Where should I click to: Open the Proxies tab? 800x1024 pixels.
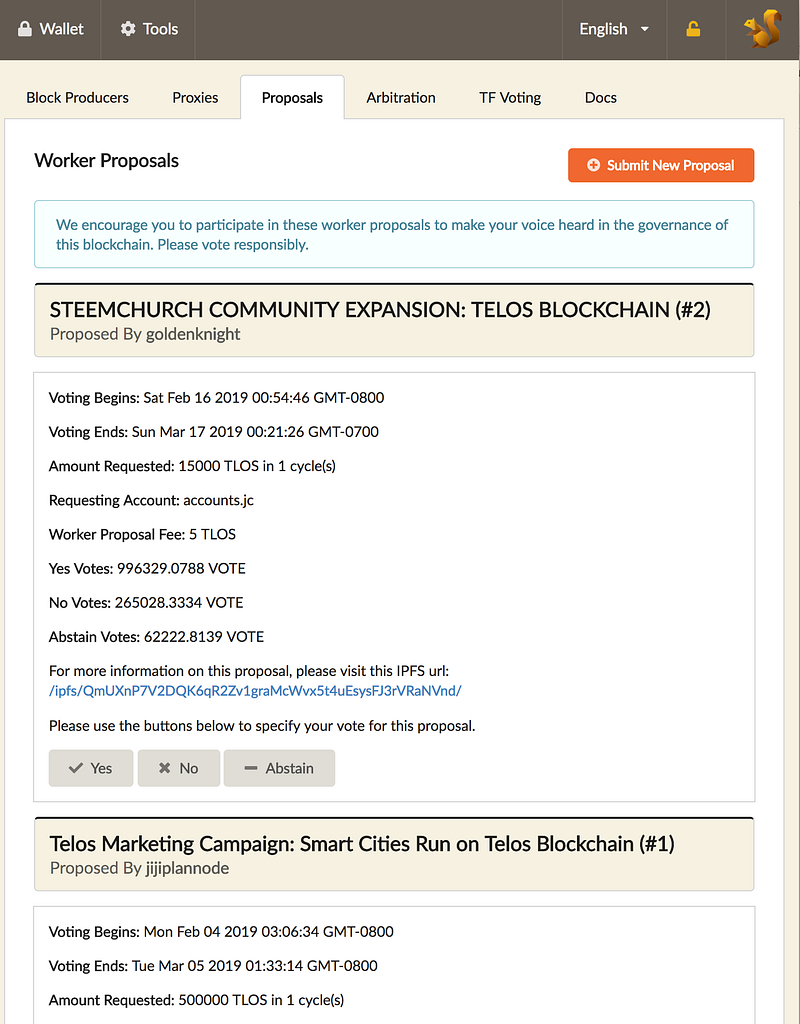pyautogui.click(x=195, y=97)
